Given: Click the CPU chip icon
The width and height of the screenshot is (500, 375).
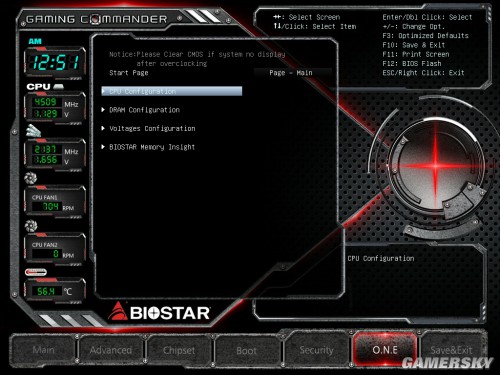Looking at the screenshot, I should (x=58, y=87).
